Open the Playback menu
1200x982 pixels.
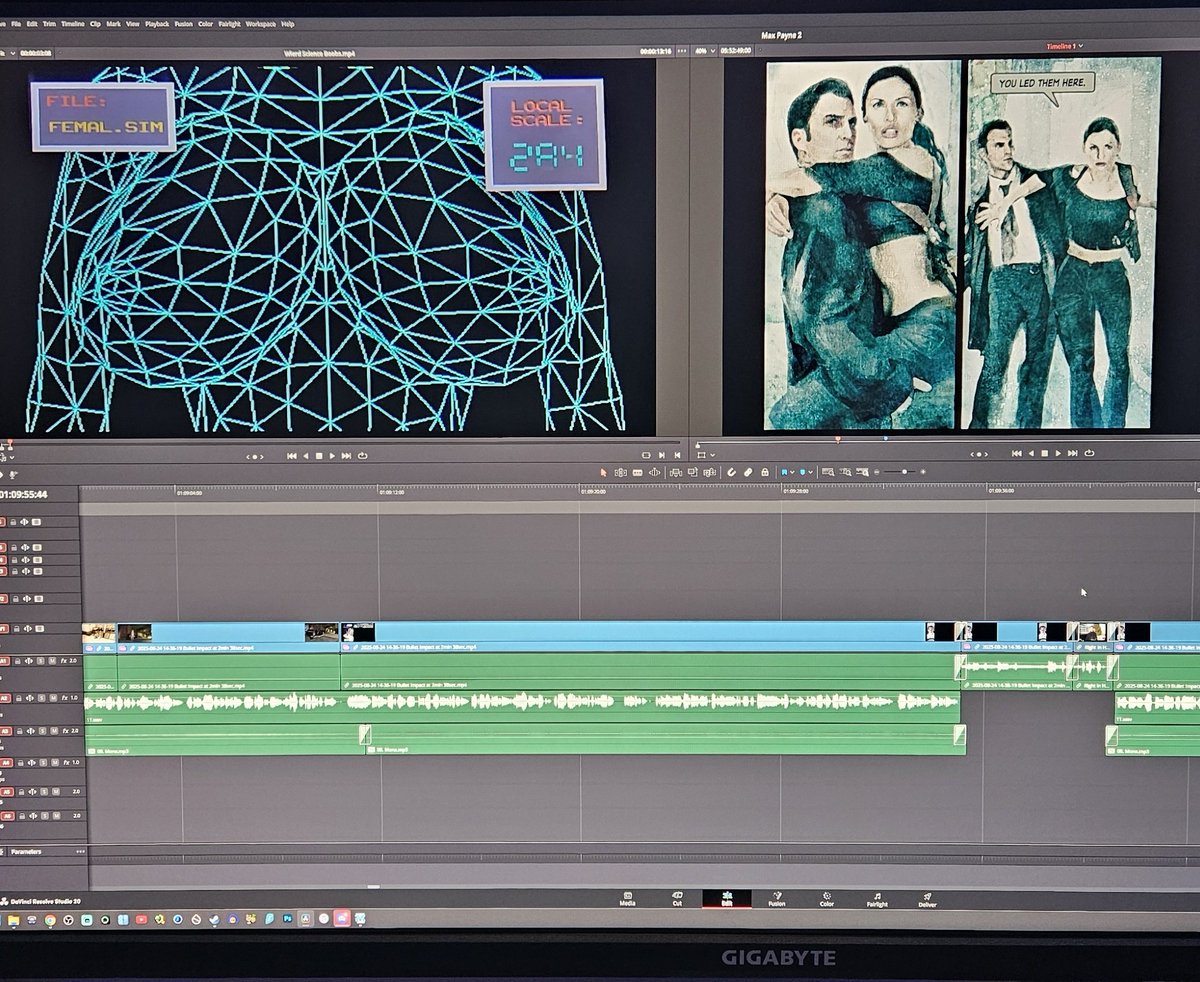(157, 23)
